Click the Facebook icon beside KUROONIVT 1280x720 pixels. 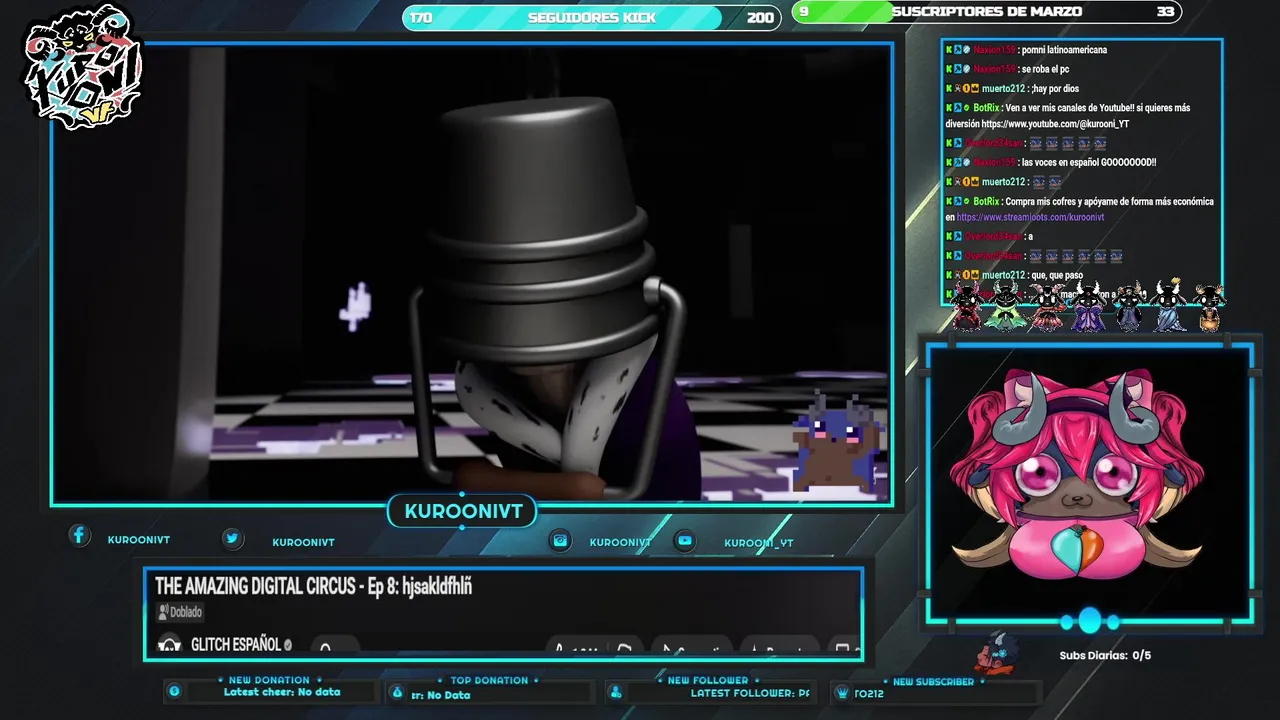point(80,536)
